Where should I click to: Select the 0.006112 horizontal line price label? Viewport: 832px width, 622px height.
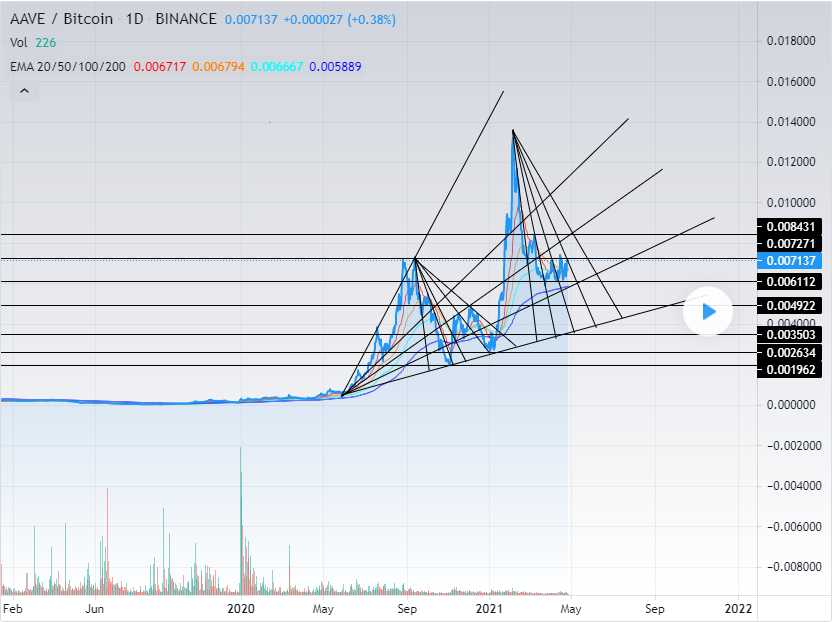[x=793, y=282]
